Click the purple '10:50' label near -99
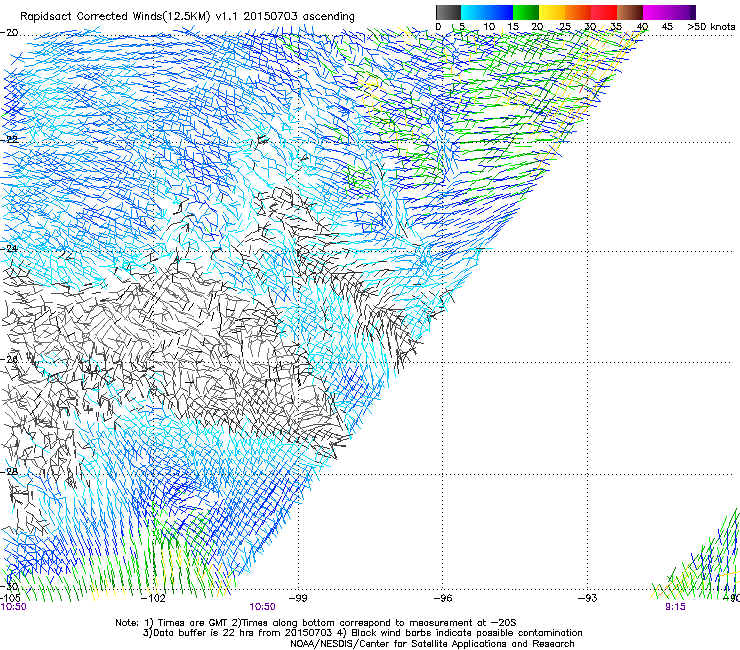This screenshot has height=650, width=740. [x=262, y=607]
